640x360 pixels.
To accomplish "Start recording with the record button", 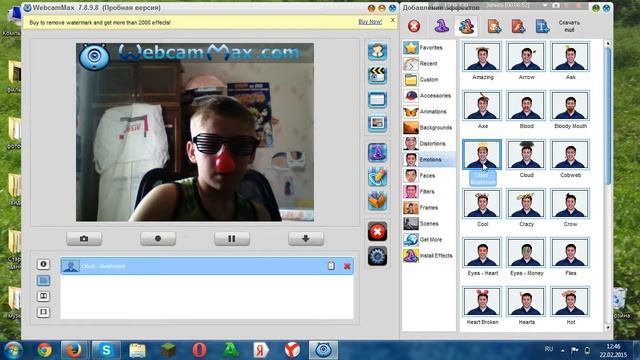I will pyautogui.click(x=158, y=238).
